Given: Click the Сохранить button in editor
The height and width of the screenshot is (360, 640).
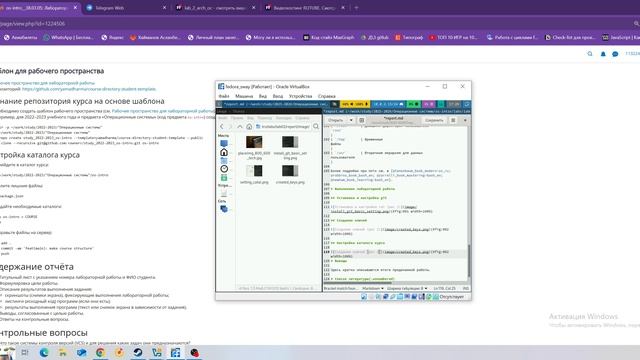Looking at the screenshot, I should coord(434,120).
